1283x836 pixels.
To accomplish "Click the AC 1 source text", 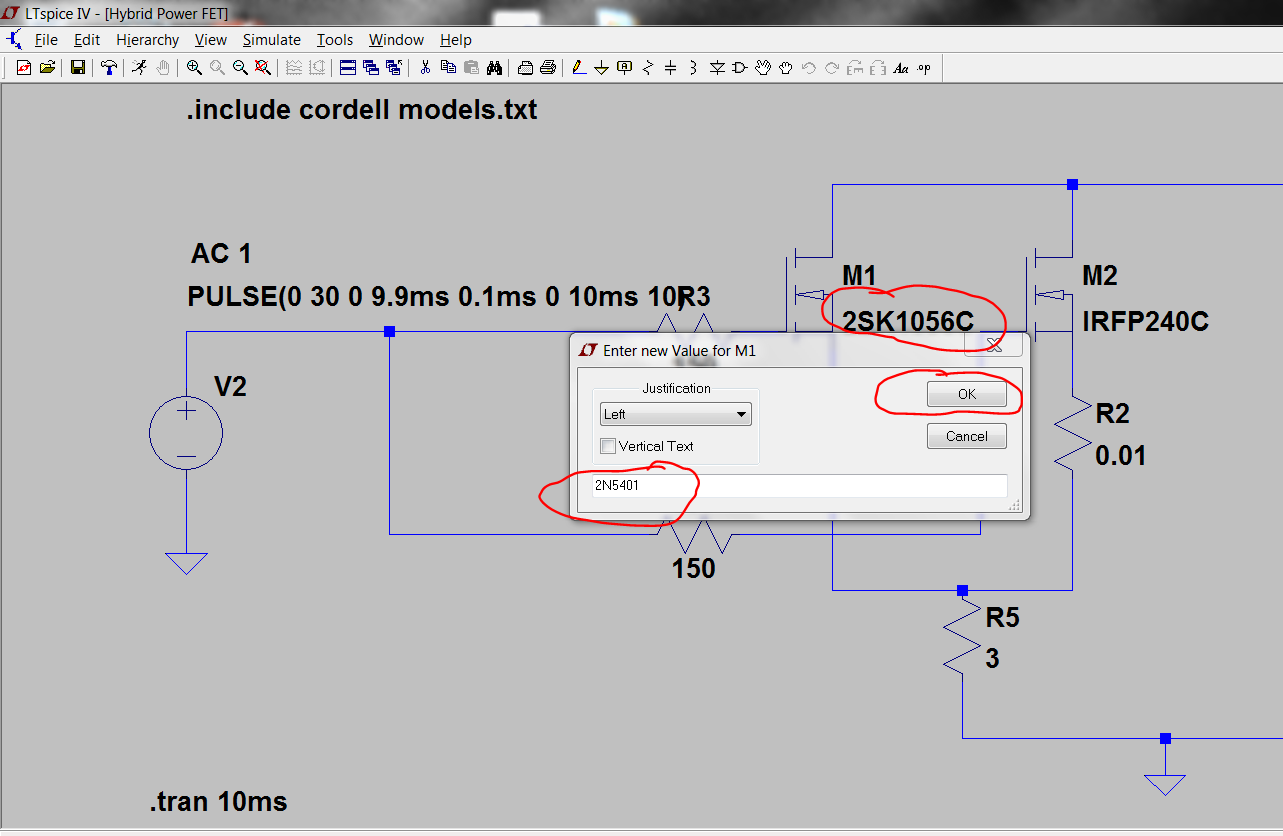I will 221,254.
